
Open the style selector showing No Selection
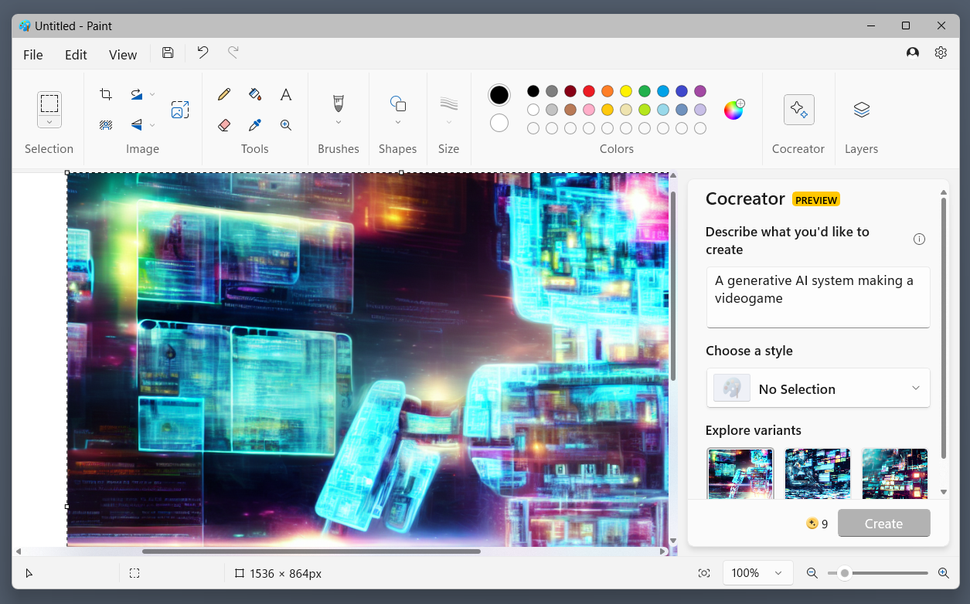point(818,388)
